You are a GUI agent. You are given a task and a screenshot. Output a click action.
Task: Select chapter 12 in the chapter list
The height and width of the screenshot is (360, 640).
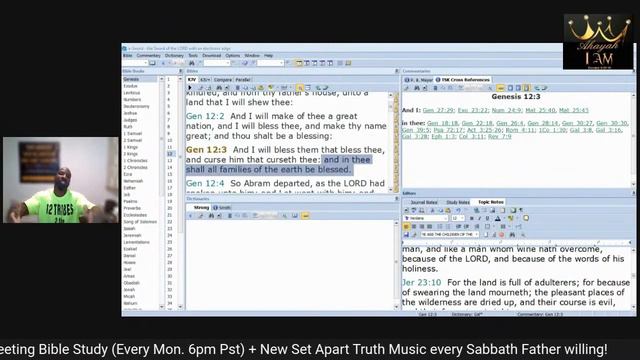tap(170, 154)
